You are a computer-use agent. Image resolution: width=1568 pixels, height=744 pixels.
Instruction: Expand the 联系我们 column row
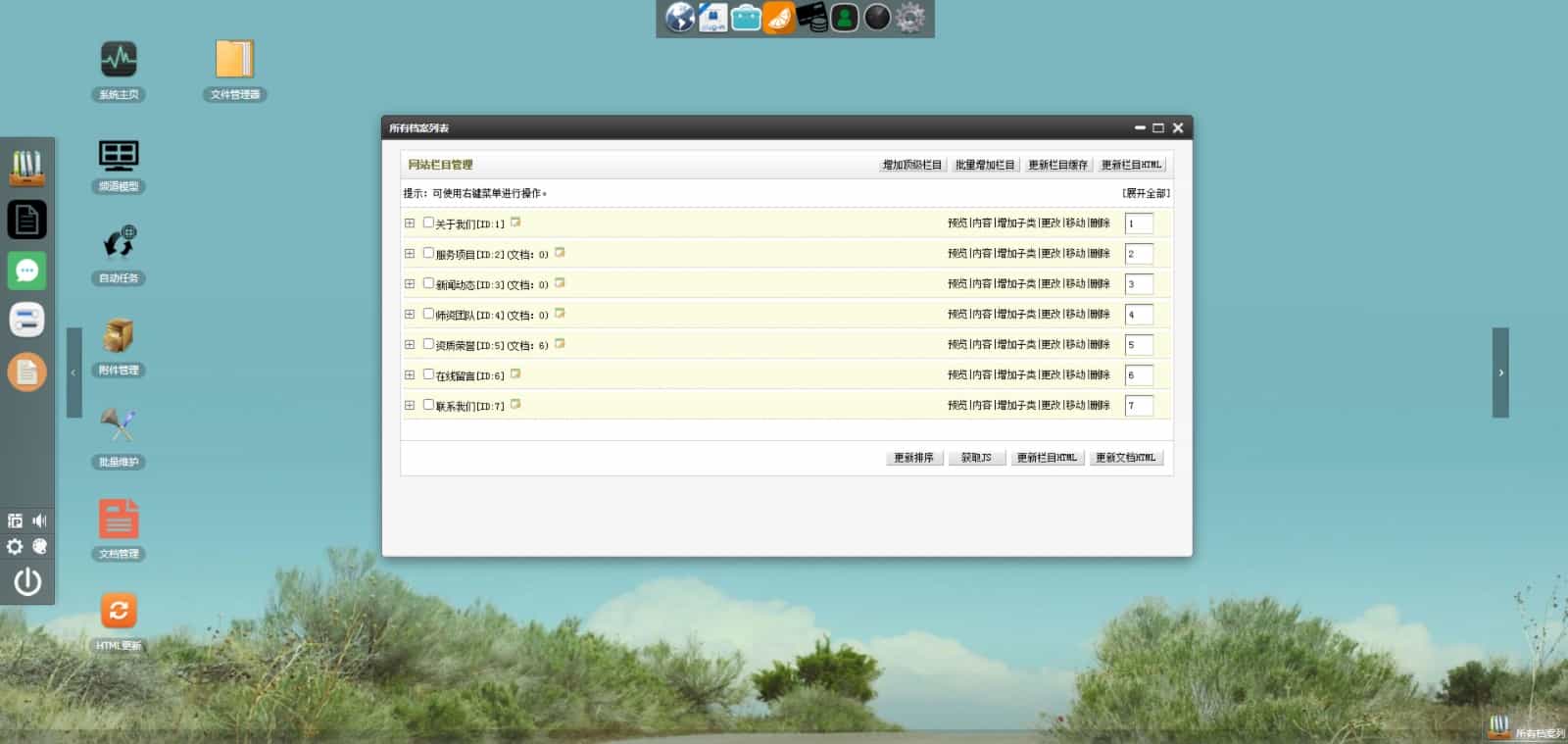click(410, 406)
